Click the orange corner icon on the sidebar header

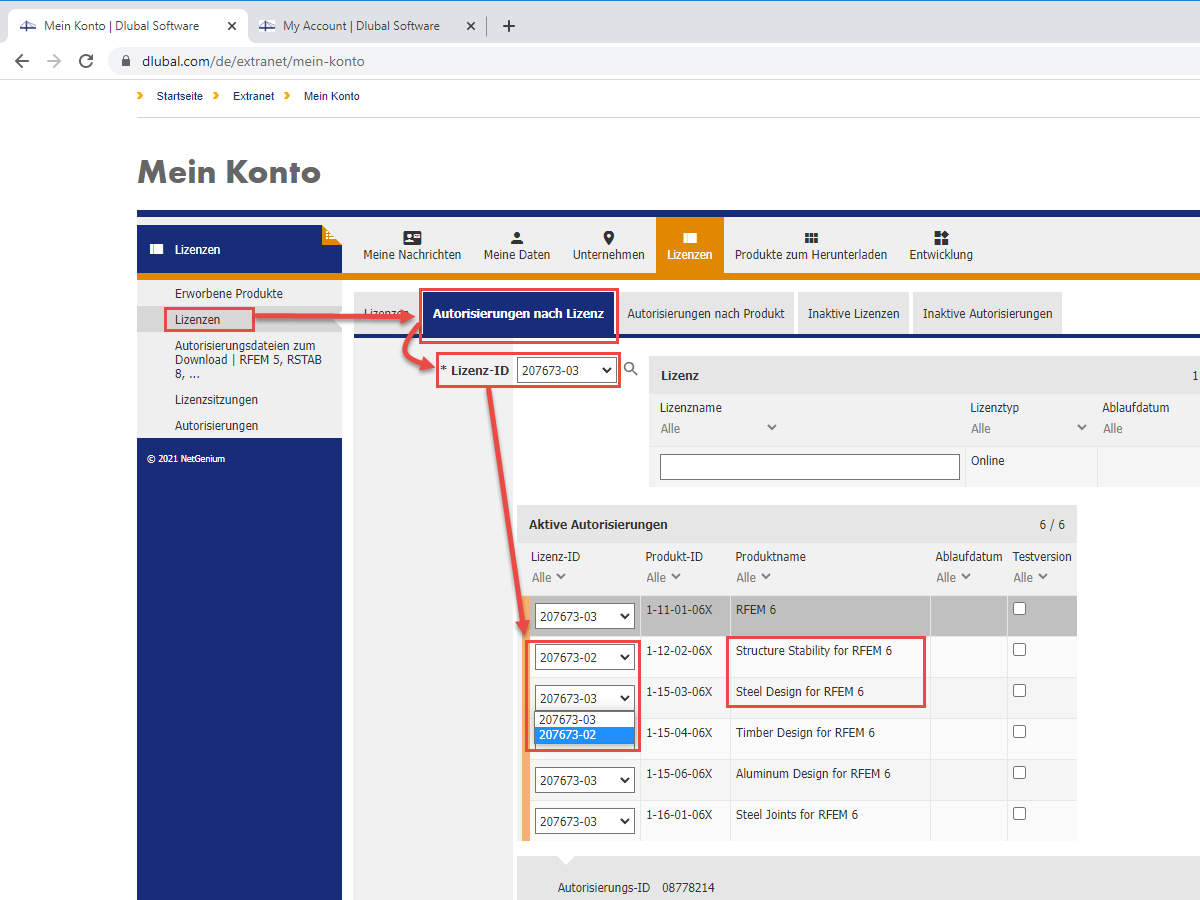(332, 235)
